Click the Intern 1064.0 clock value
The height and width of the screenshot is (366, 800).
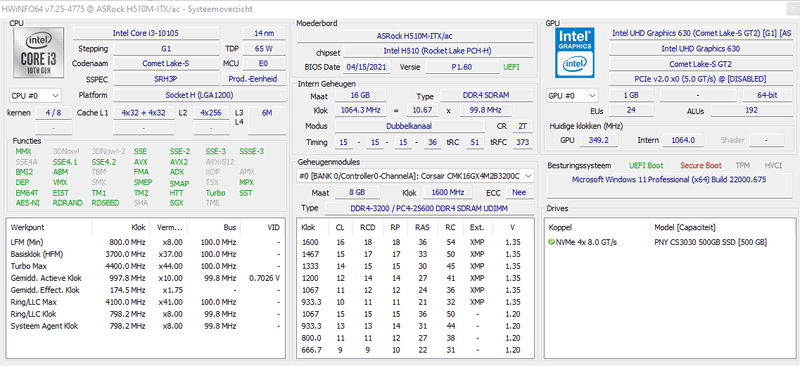(x=683, y=140)
